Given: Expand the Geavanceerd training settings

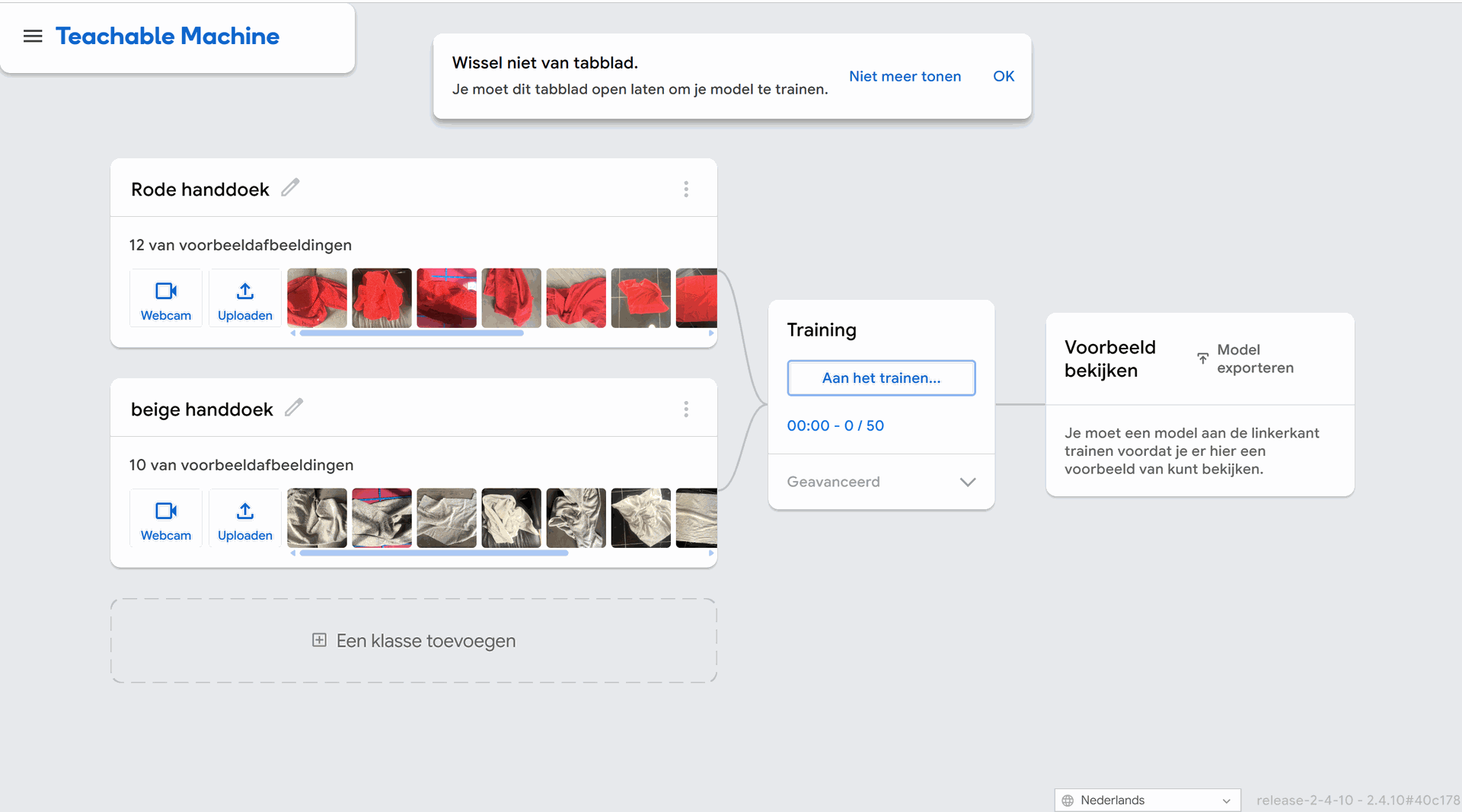Looking at the screenshot, I should 881,482.
